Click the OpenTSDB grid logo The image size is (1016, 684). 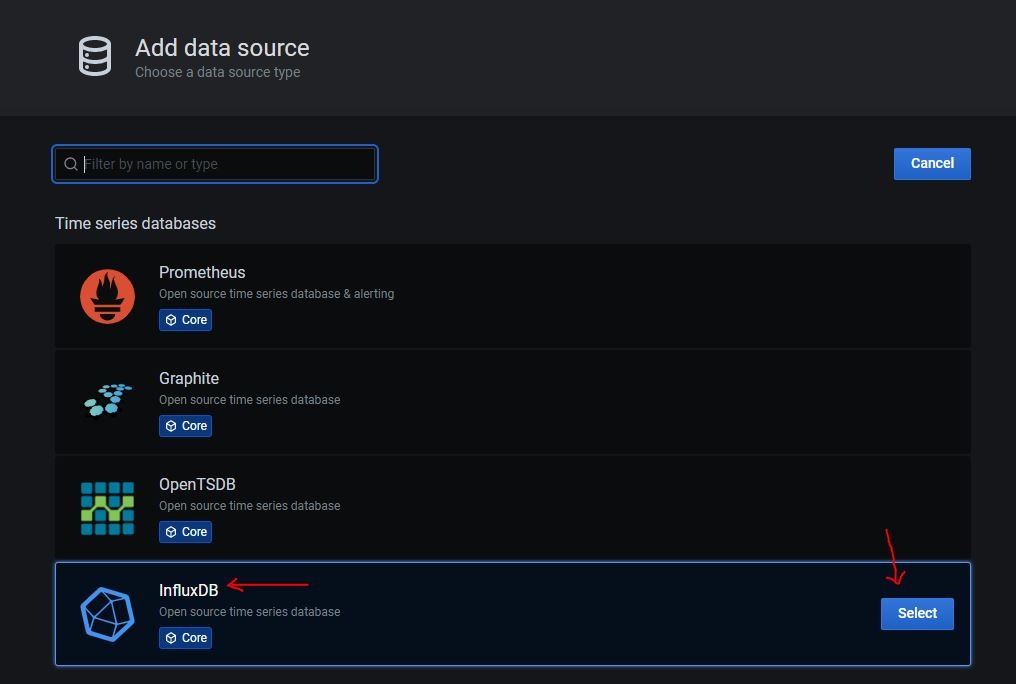click(108, 508)
